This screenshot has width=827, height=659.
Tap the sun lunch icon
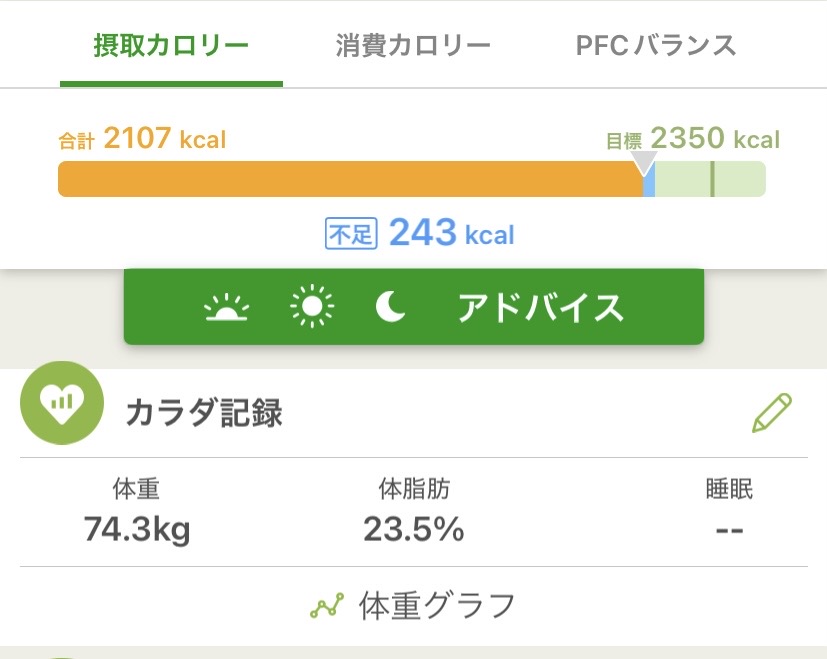point(312,308)
